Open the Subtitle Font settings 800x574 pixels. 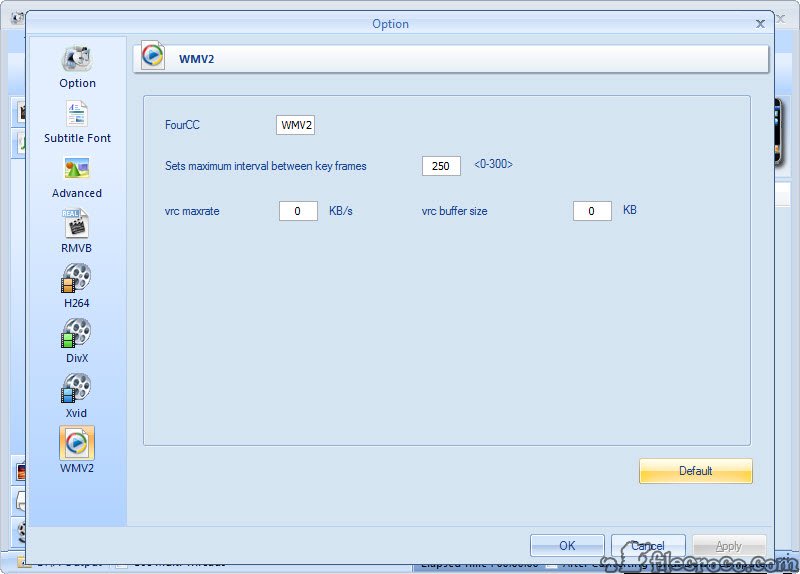(x=77, y=122)
